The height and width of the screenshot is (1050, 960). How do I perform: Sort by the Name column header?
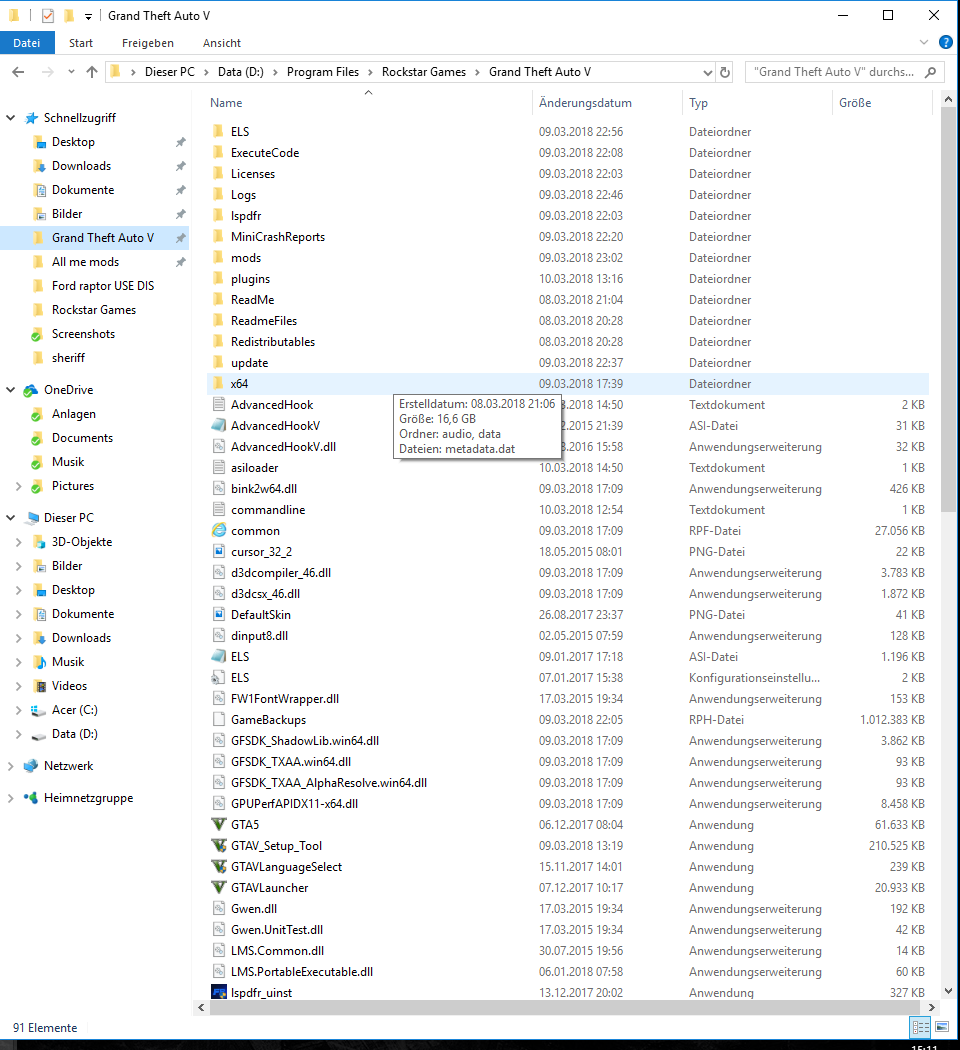click(368, 103)
